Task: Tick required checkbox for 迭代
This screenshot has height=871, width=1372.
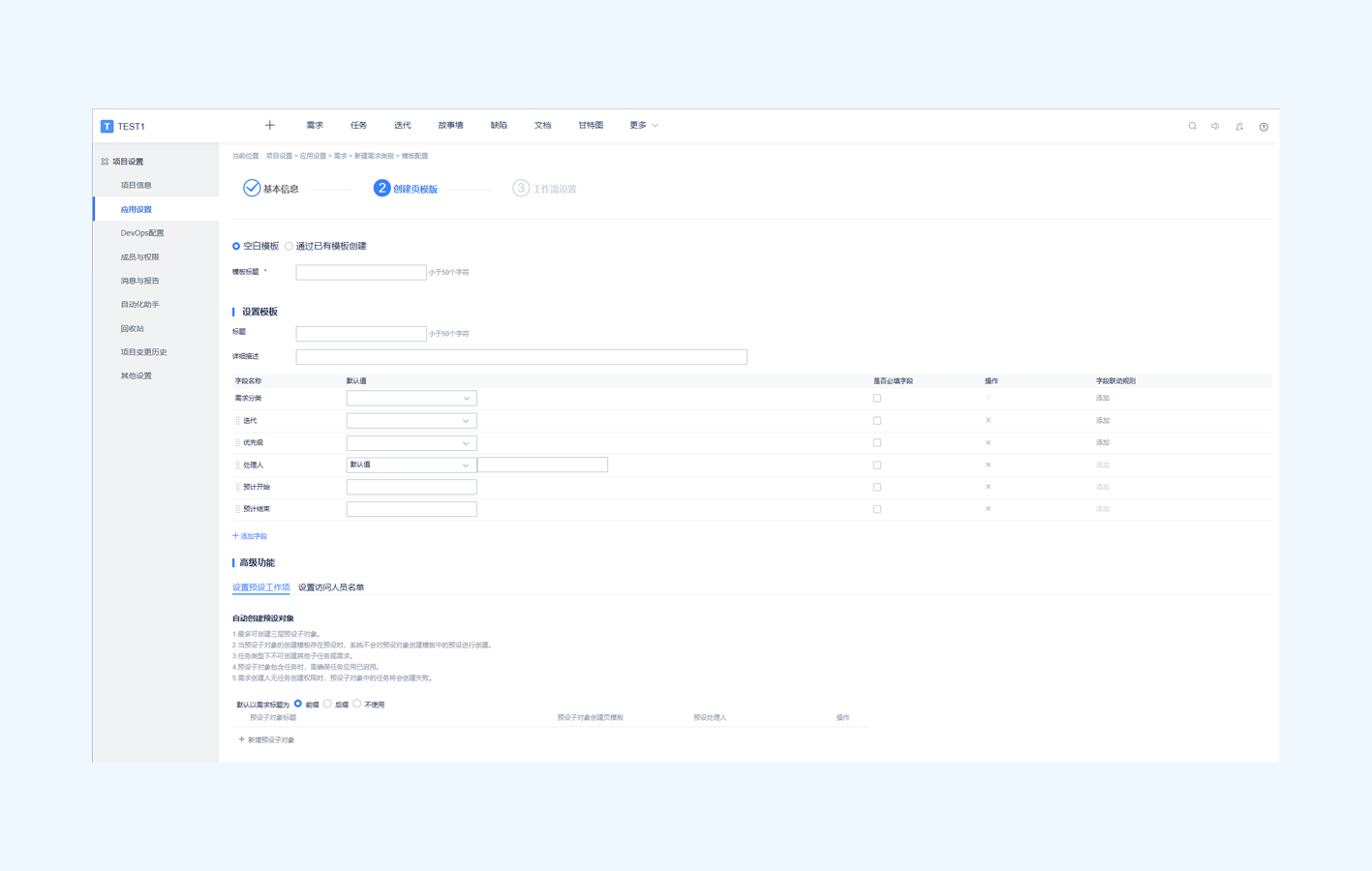Action: pos(877,421)
